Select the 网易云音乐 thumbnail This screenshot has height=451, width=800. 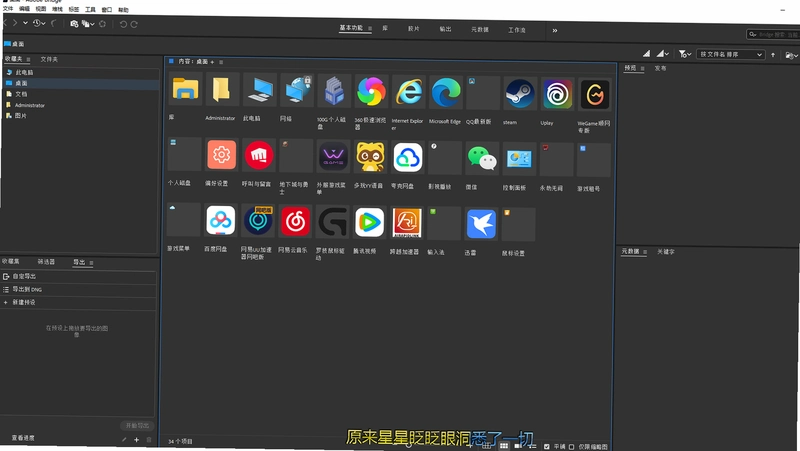click(294, 221)
